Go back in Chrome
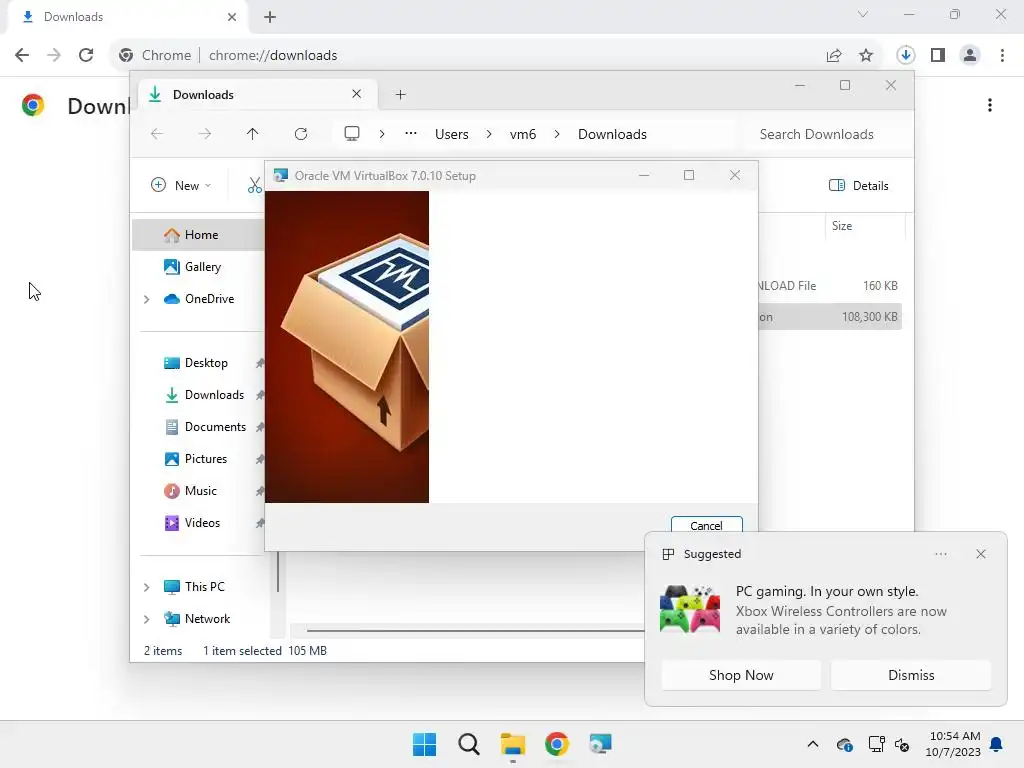Viewport: 1024px width, 768px height. [22, 55]
